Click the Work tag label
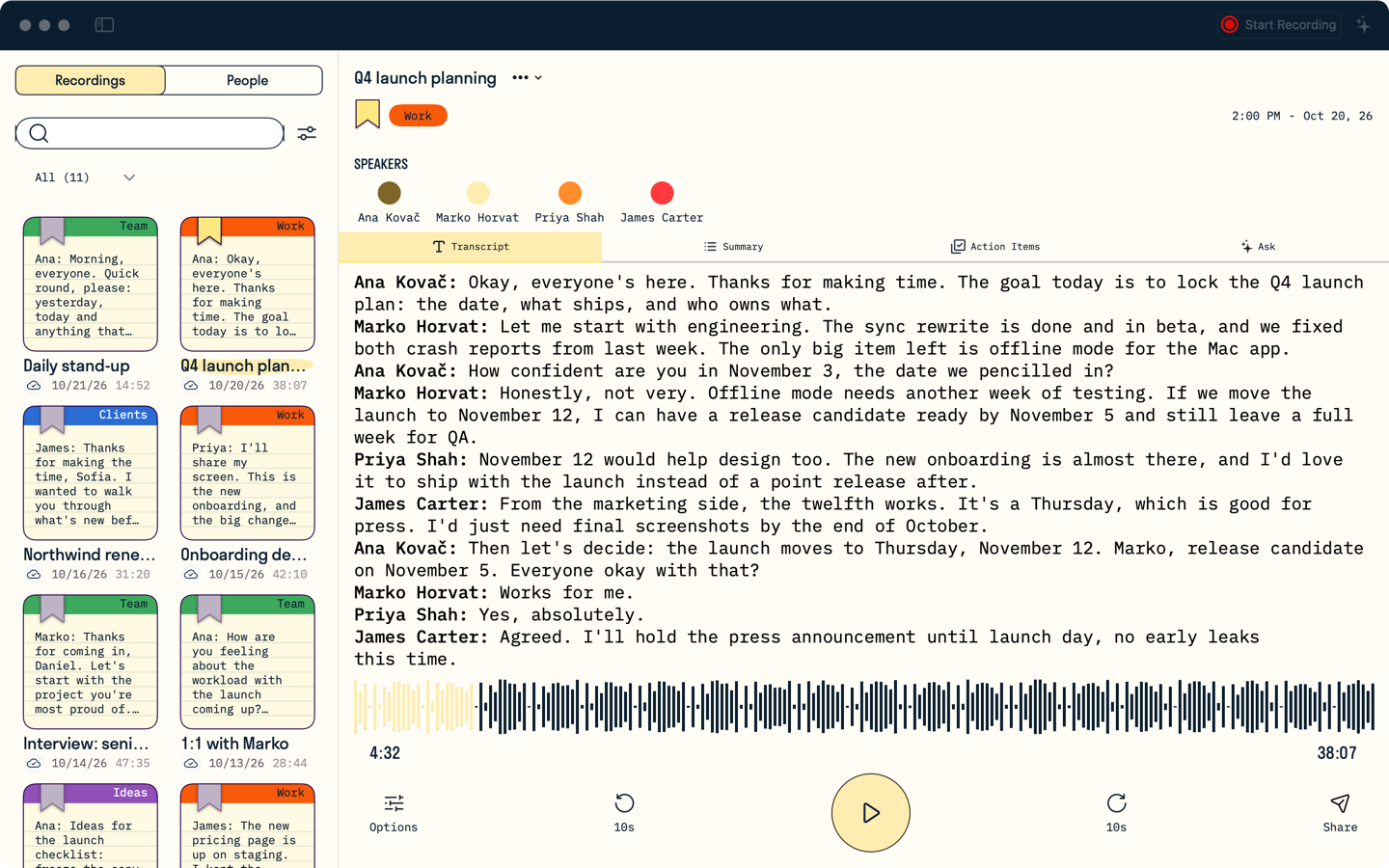The height and width of the screenshot is (868, 1389). click(x=418, y=116)
